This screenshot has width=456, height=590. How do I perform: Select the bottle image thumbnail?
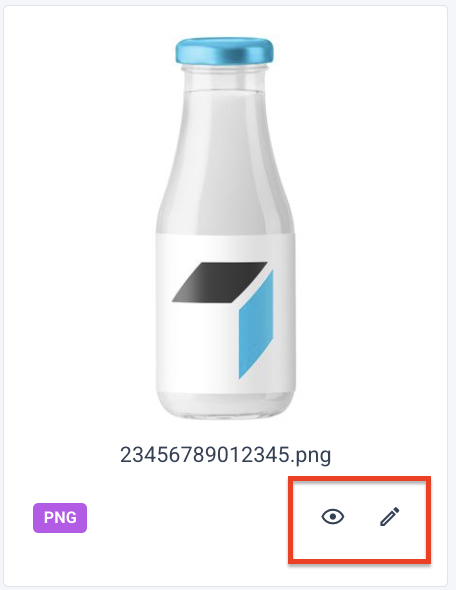[x=225, y=228]
